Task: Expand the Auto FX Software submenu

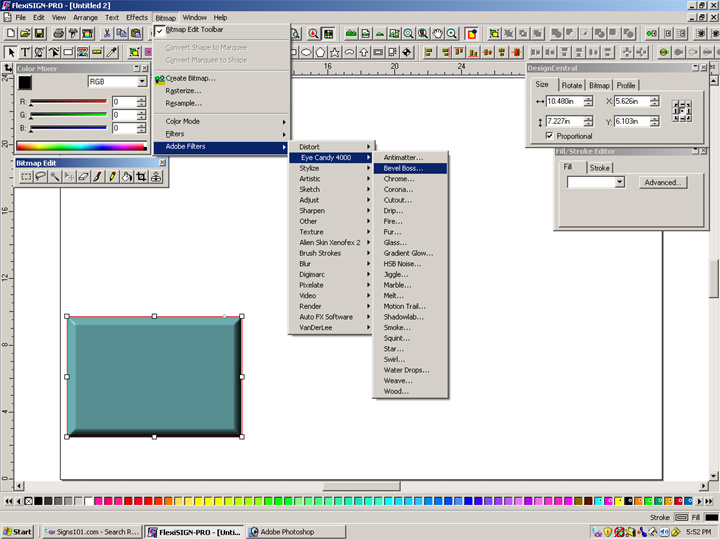Action: tap(331, 317)
